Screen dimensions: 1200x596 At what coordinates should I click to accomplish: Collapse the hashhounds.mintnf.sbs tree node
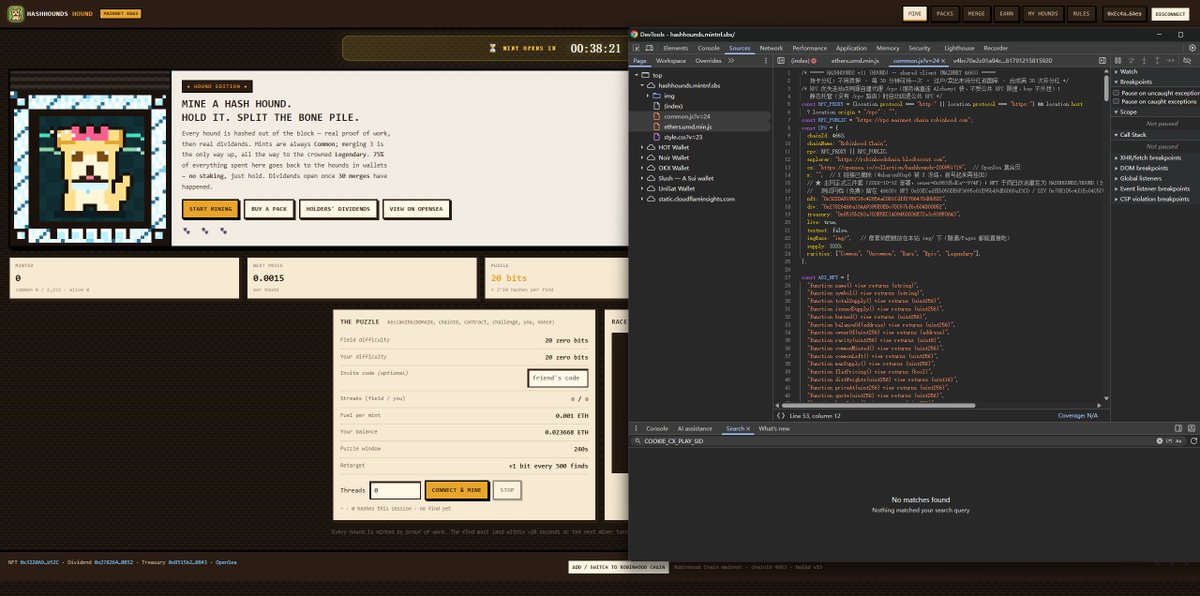point(644,85)
